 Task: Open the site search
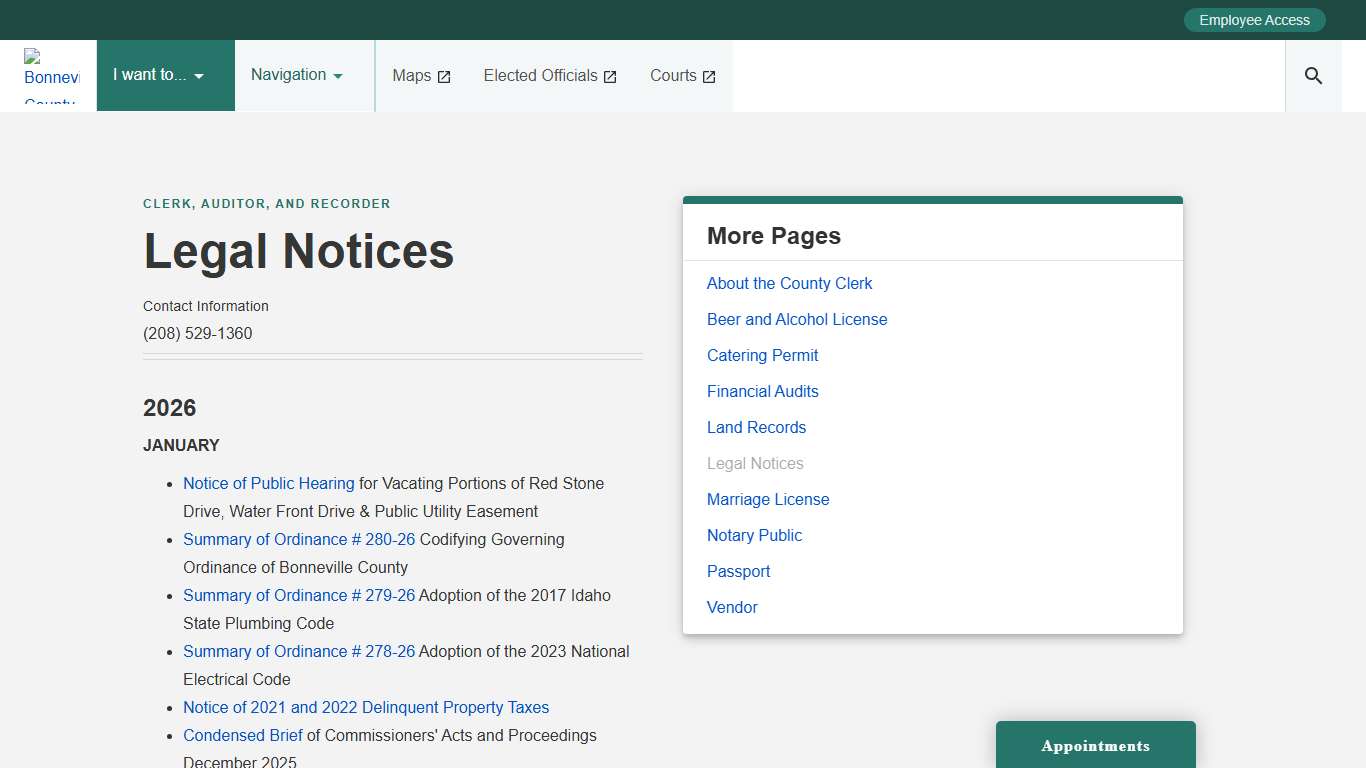click(x=1312, y=75)
